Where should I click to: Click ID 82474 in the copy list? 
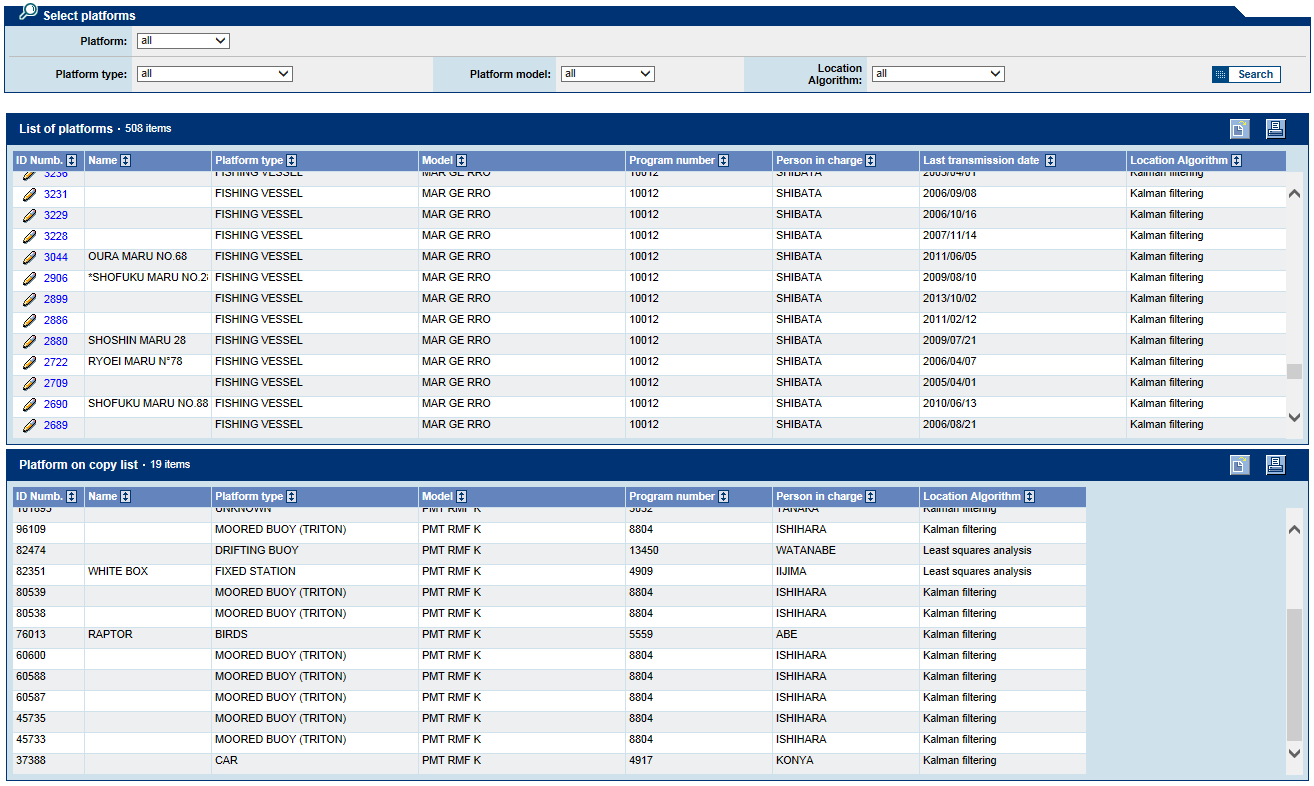coord(30,551)
